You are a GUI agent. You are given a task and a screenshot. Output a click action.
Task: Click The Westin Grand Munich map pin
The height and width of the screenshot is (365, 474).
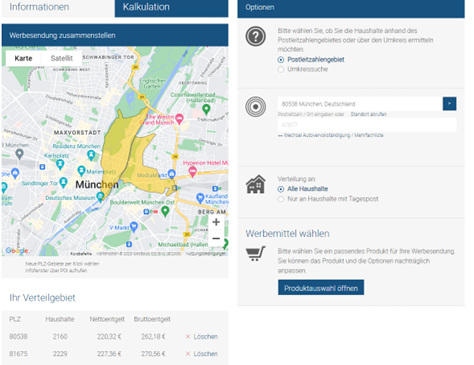click(180, 118)
